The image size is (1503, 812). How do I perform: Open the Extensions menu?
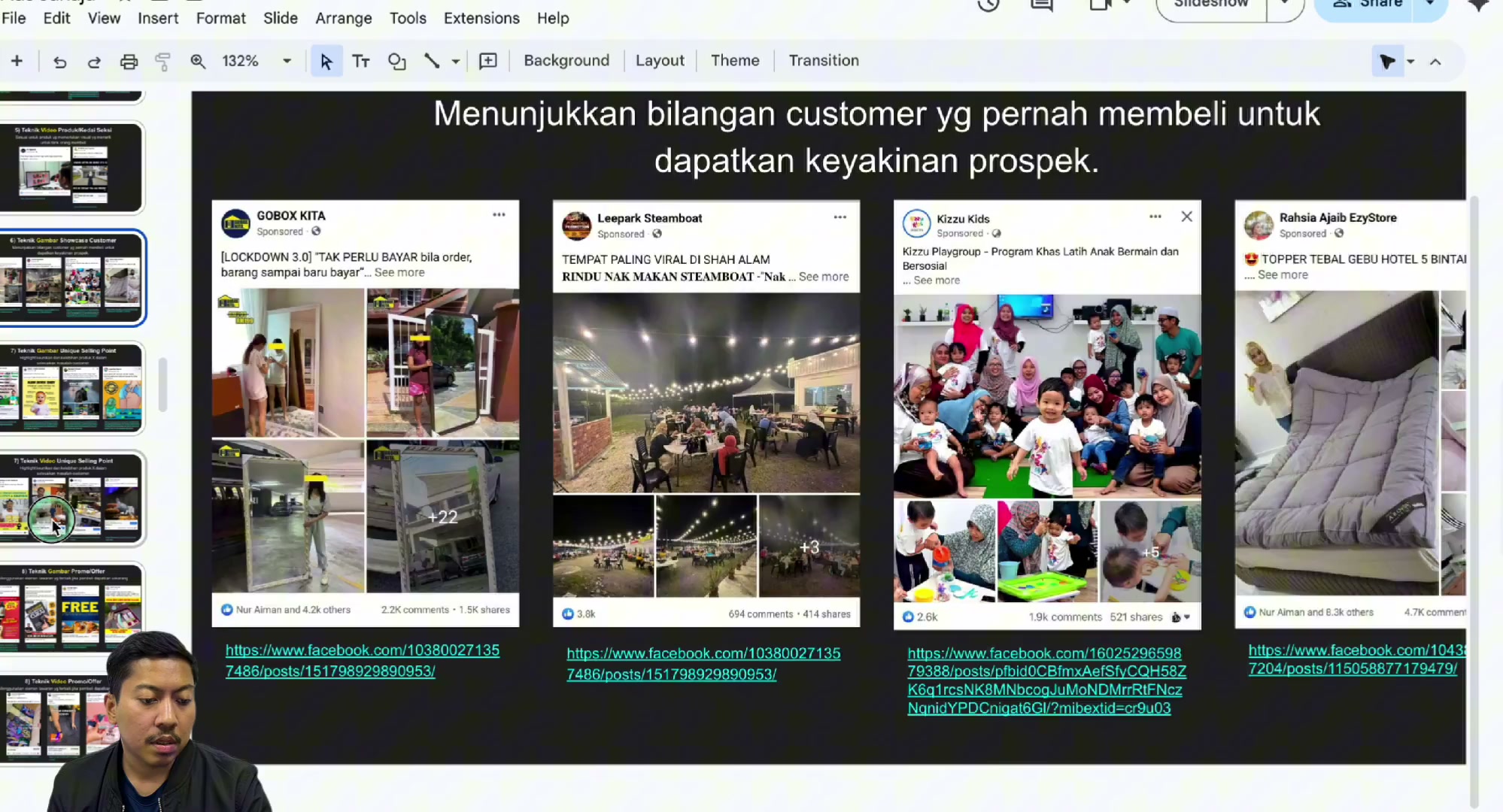point(481,18)
